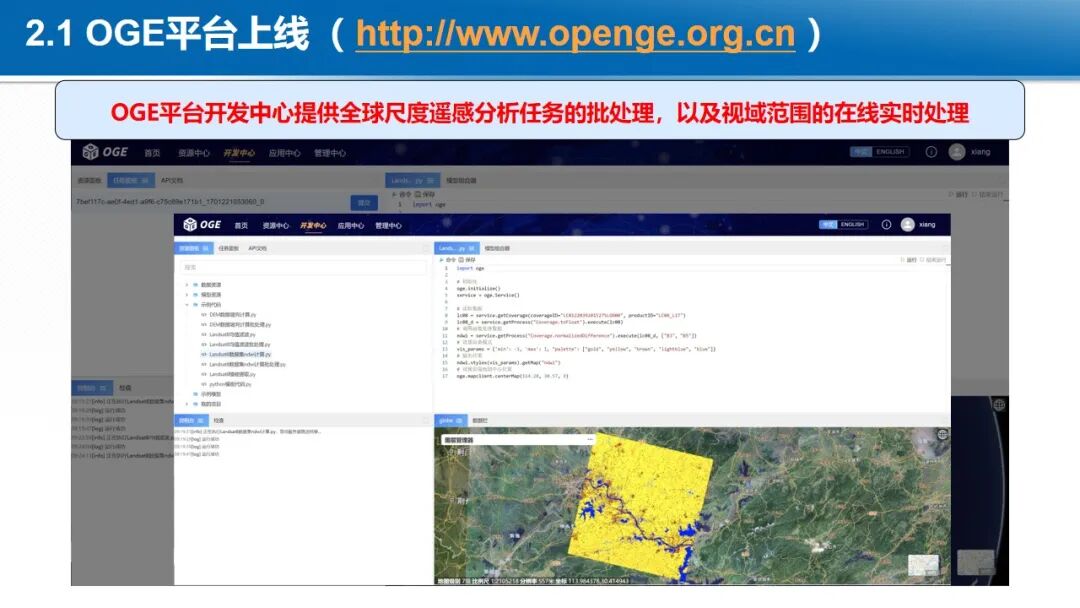Click basemap thumbnail on front map
The image size is (1080, 608).
click(x=923, y=565)
